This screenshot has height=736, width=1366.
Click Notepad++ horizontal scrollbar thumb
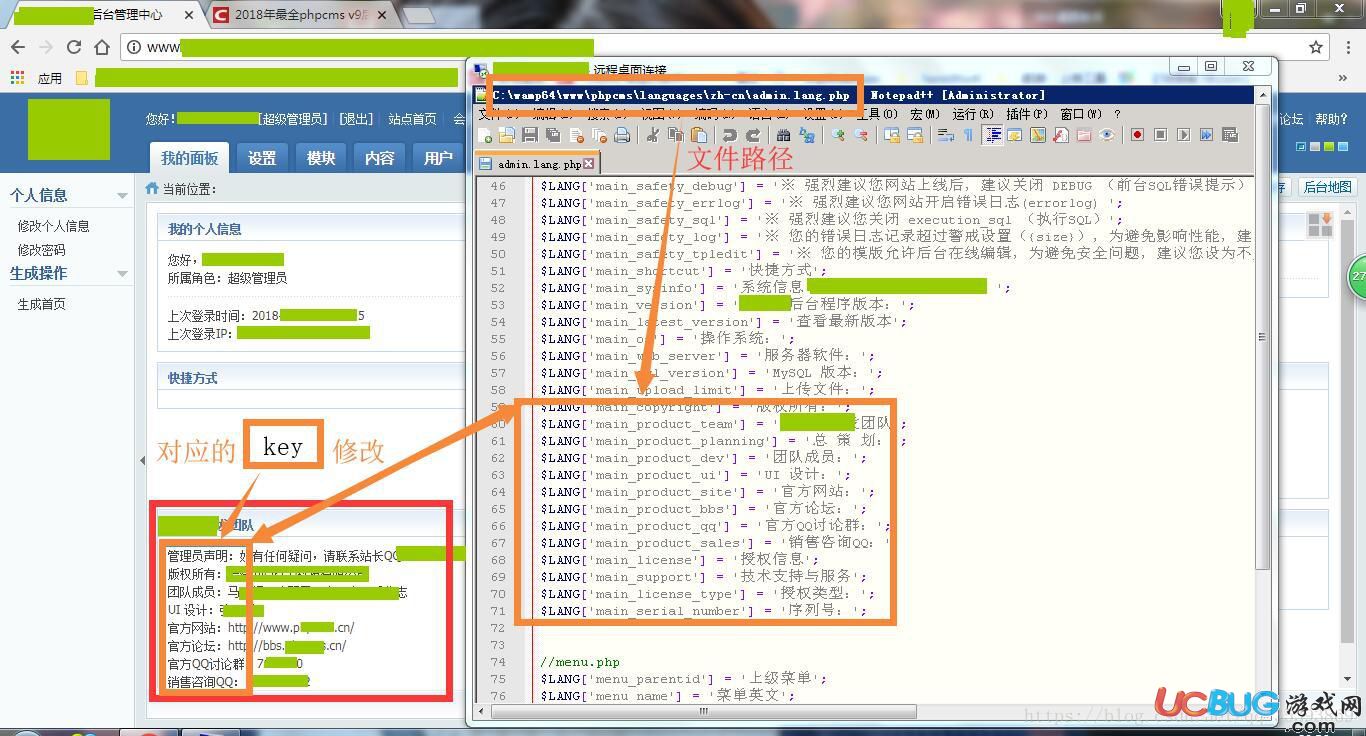pos(703,712)
